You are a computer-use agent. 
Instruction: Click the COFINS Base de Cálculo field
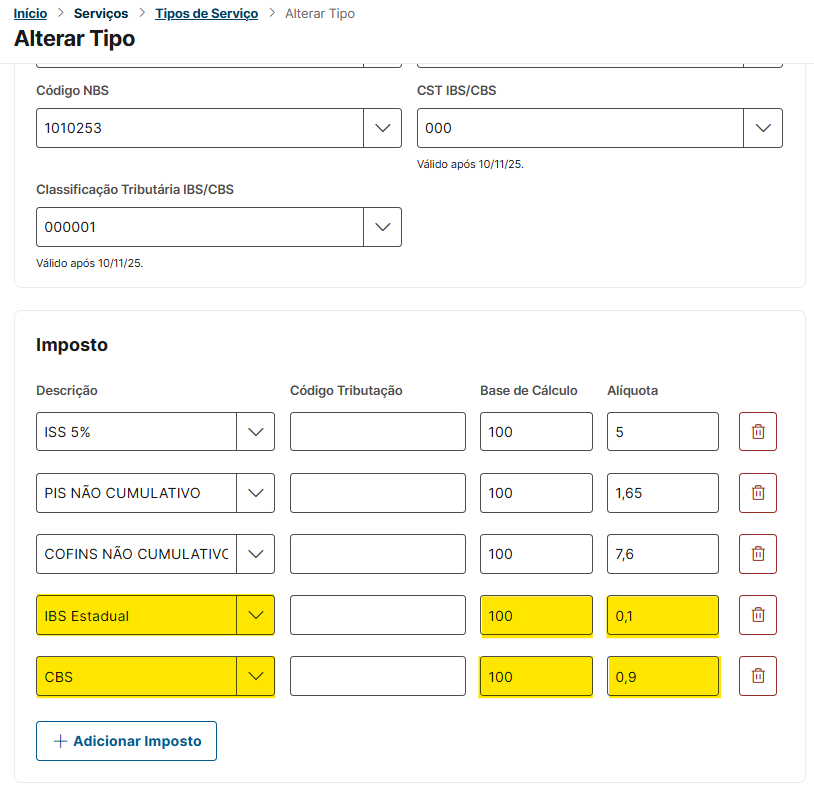pyautogui.click(x=536, y=554)
